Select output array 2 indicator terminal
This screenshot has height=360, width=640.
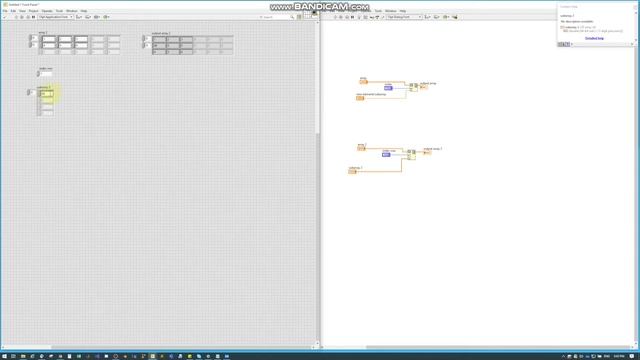click(x=427, y=153)
